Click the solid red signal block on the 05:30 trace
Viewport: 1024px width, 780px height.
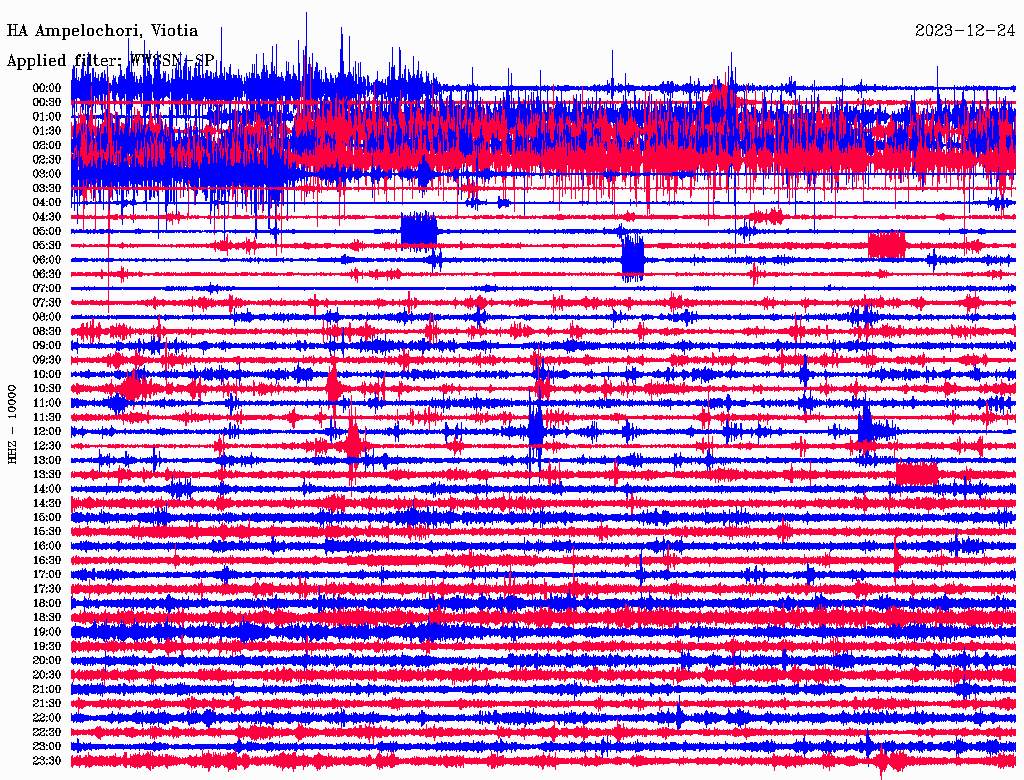pyautogui.click(x=886, y=245)
